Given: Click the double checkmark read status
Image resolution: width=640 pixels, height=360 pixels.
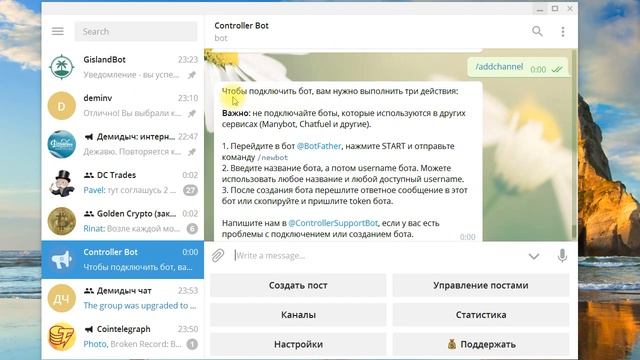Looking at the screenshot, I should click(x=557, y=69).
